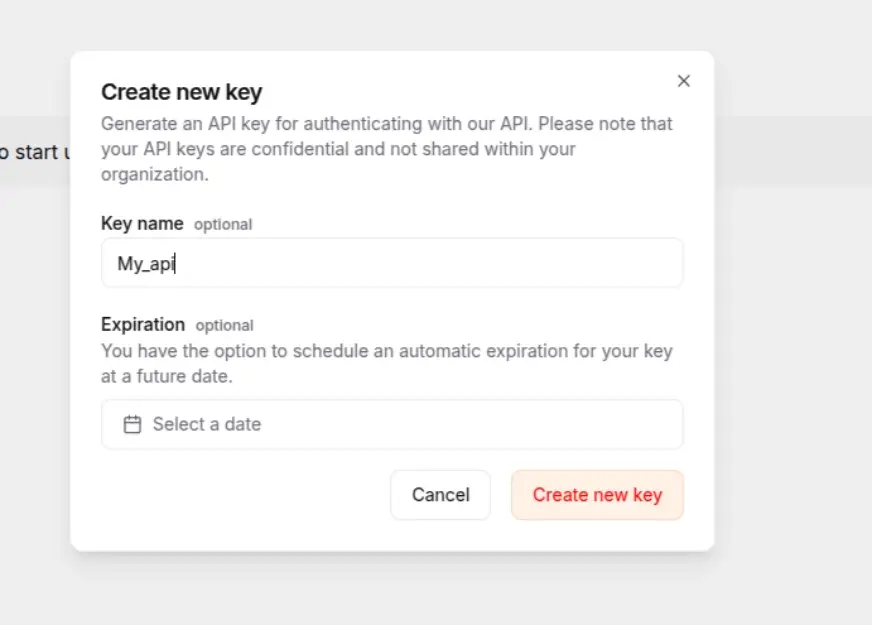
Task: Click the automatic expiration helper text
Action: 386,364
